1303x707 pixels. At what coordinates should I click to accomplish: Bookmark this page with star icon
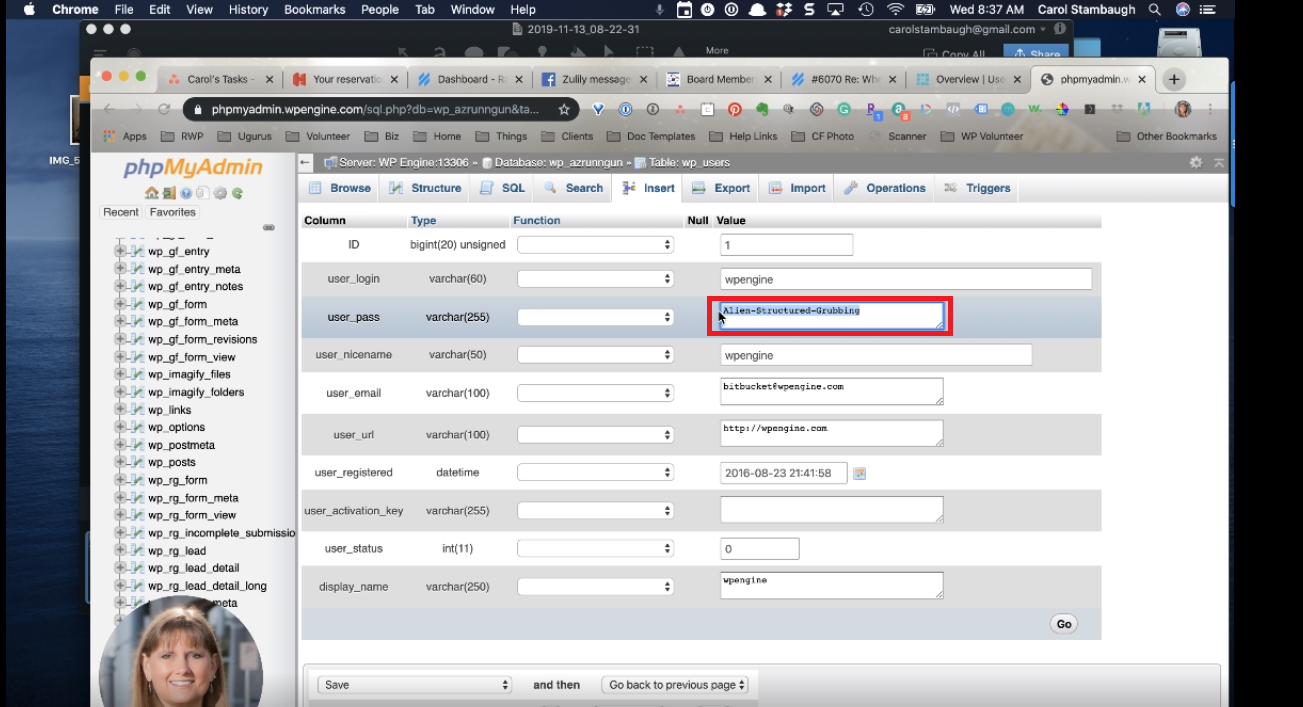pos(564,109)
